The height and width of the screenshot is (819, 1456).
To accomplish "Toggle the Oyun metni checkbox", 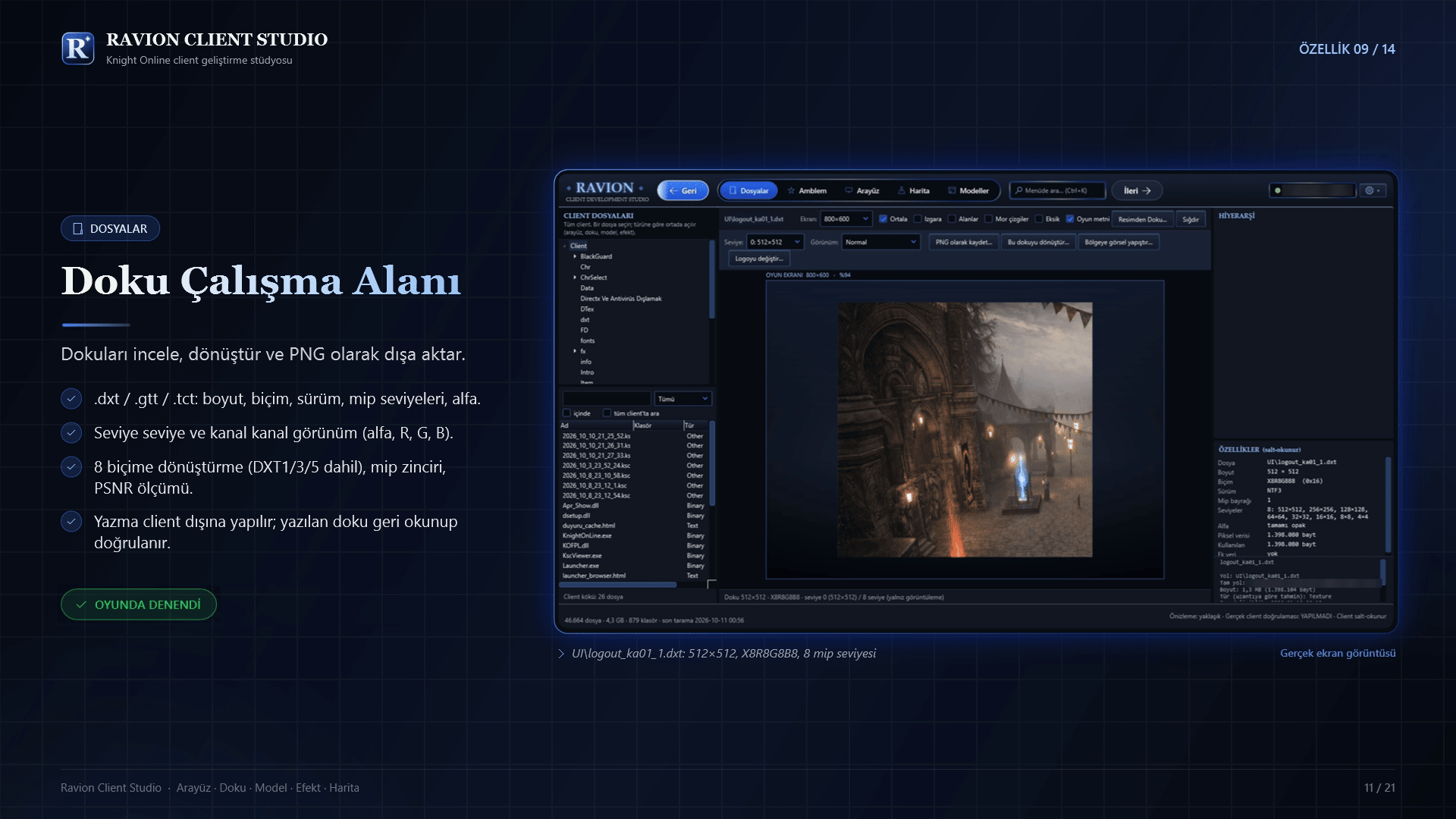I will [x=1069, y=219].
